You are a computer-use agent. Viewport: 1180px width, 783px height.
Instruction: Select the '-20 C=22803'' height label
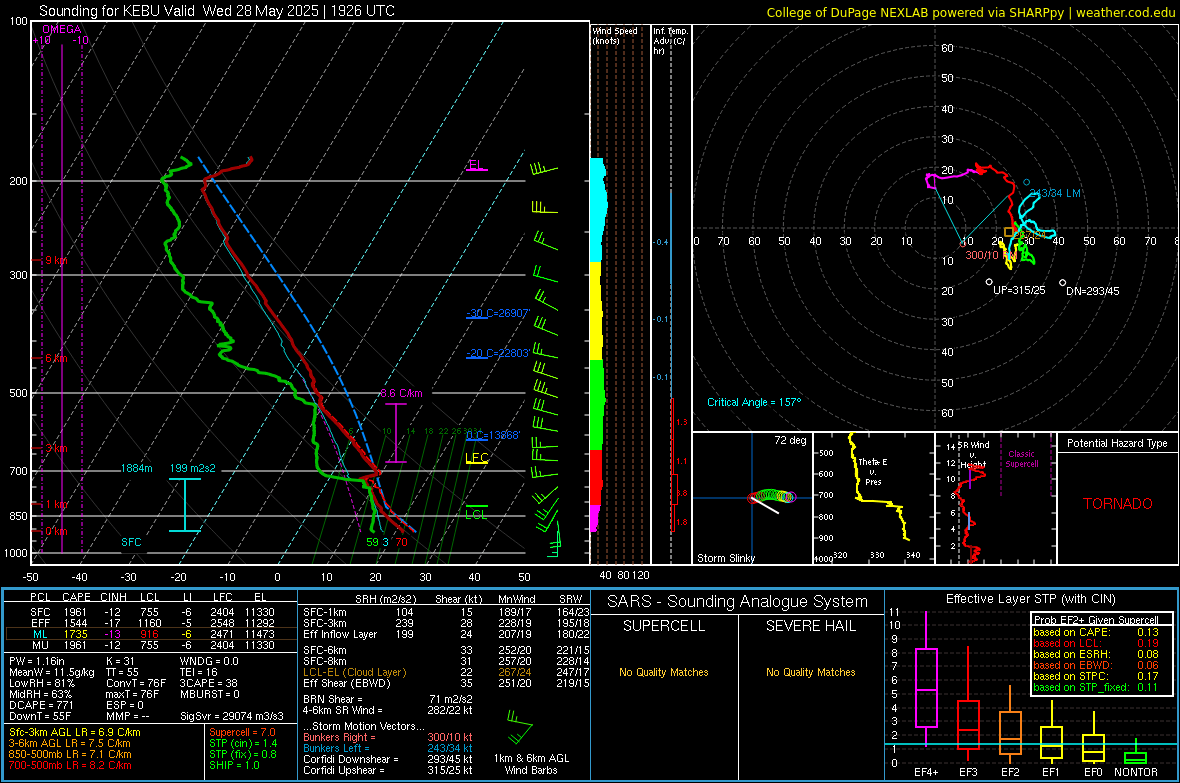[x=498, y=353]
